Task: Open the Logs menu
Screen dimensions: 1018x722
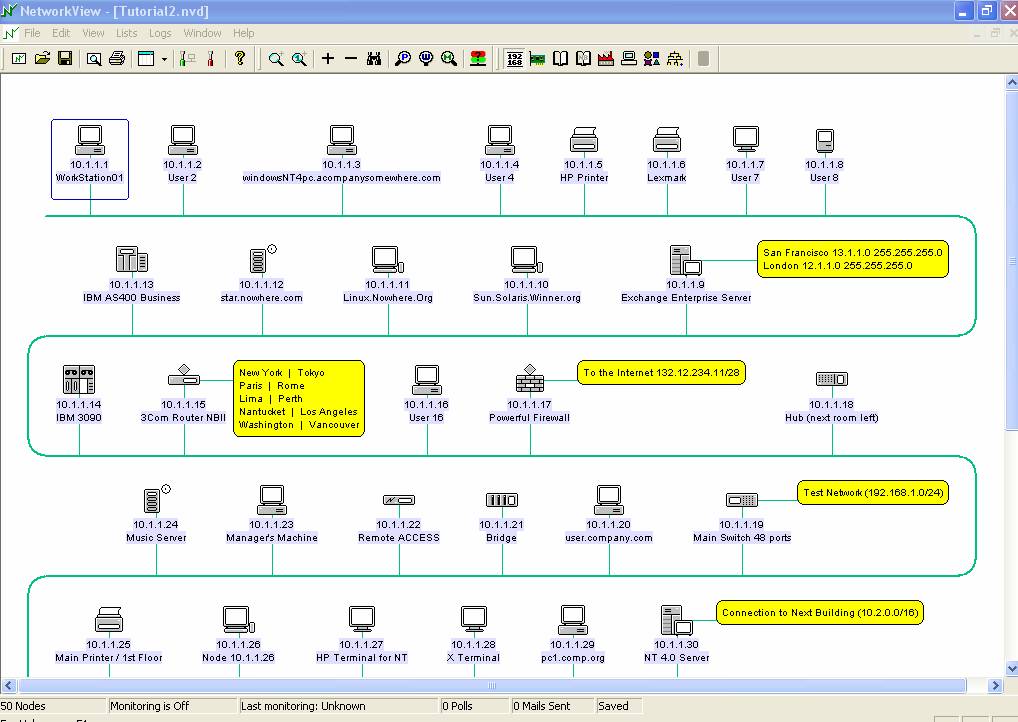Action: click(160, 33)
